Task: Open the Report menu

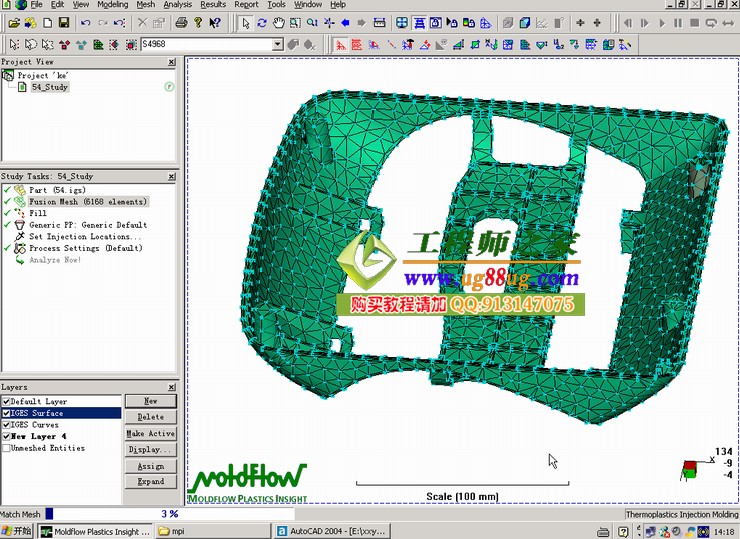Action: point(246,5)
